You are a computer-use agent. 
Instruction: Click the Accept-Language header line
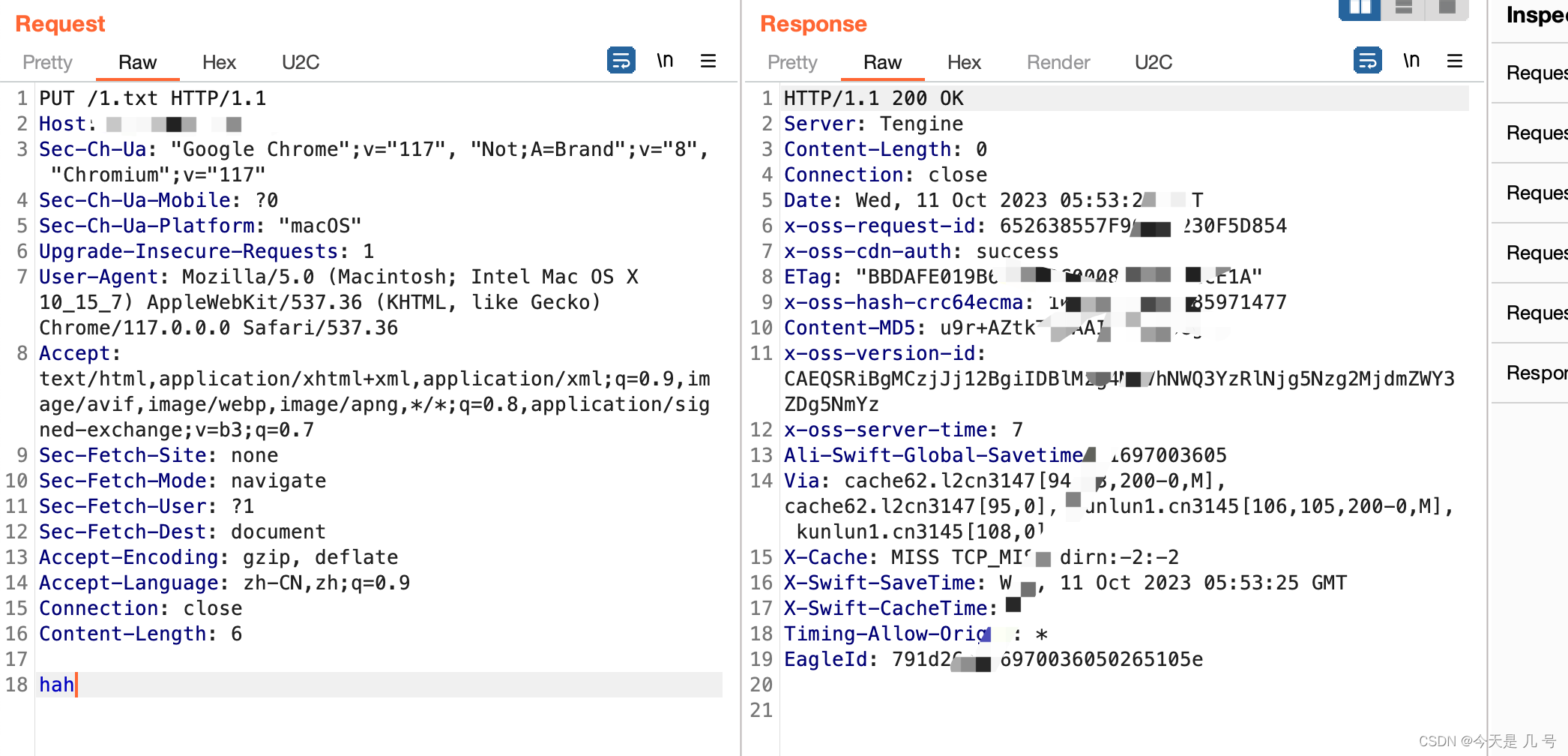[225, 583]
